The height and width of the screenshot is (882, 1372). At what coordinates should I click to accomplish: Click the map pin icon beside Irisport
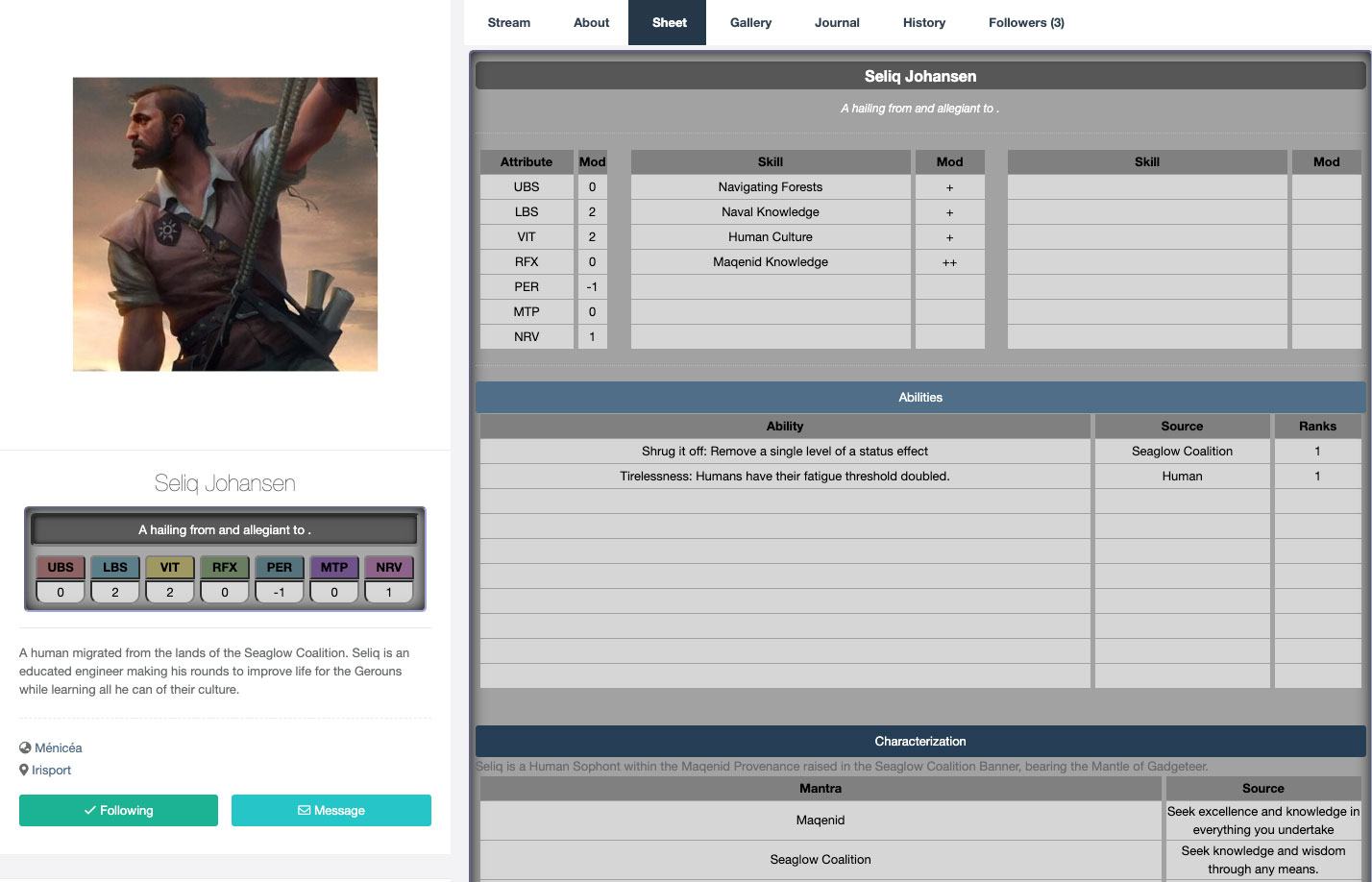click(x=24, y=770)
